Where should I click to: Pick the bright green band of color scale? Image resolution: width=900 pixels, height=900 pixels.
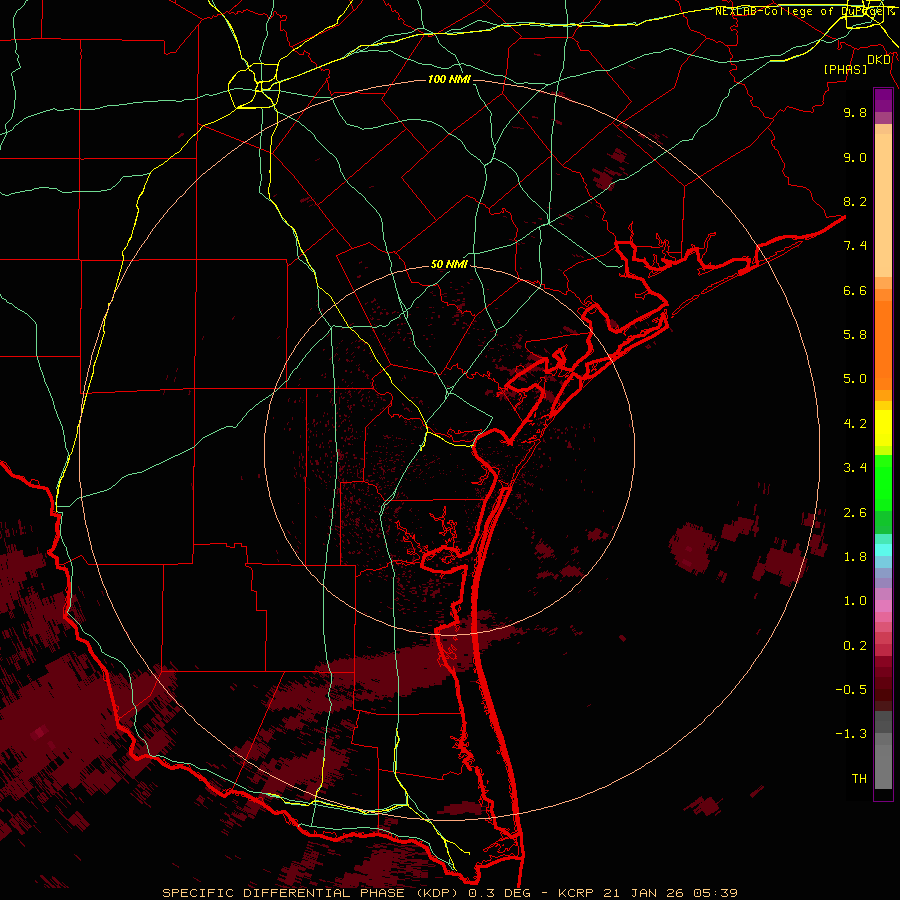coord(883,482)
